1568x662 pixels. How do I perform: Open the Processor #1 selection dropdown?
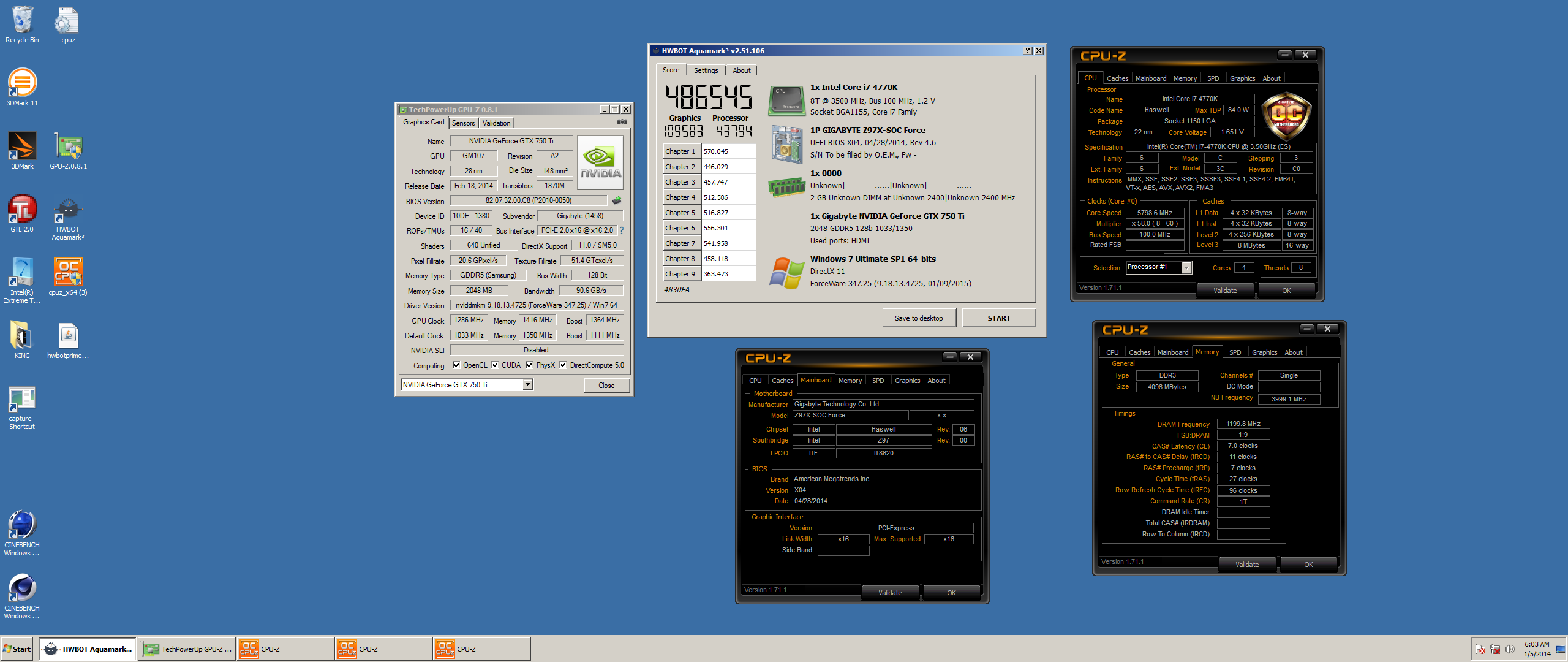point(1186,267)
